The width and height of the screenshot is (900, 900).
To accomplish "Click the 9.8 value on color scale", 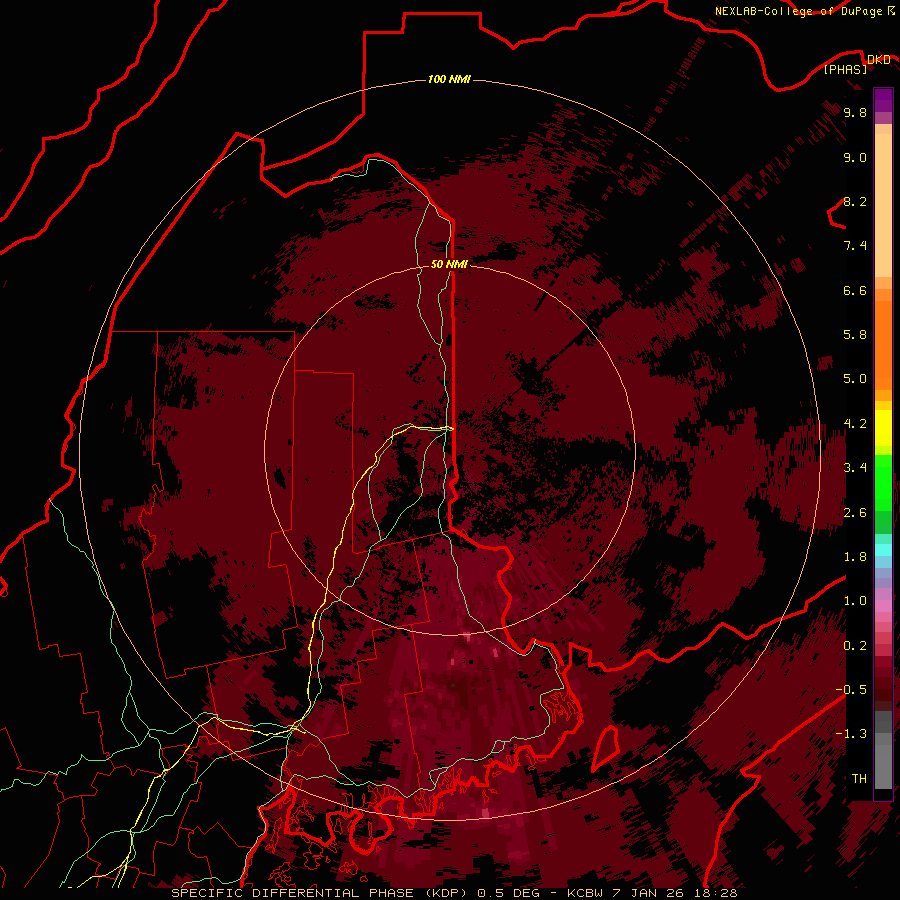I will [x=855, y=112].
